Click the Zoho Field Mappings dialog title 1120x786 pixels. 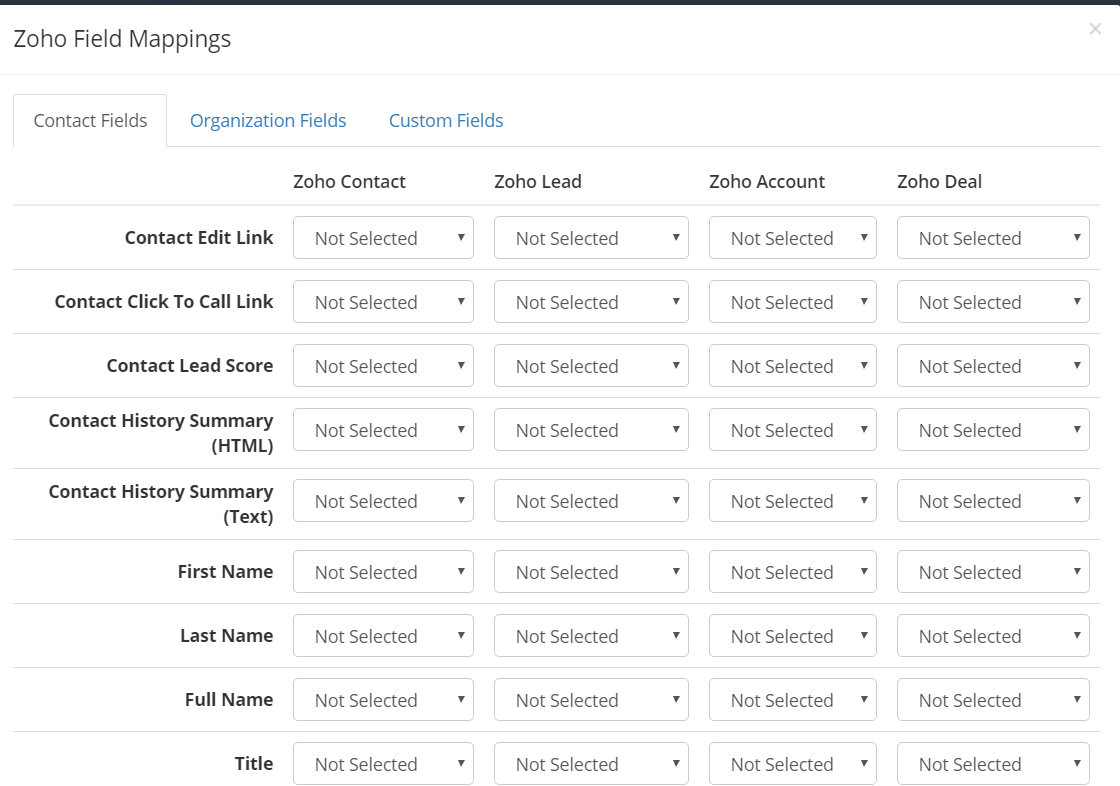tap(122, 39)
